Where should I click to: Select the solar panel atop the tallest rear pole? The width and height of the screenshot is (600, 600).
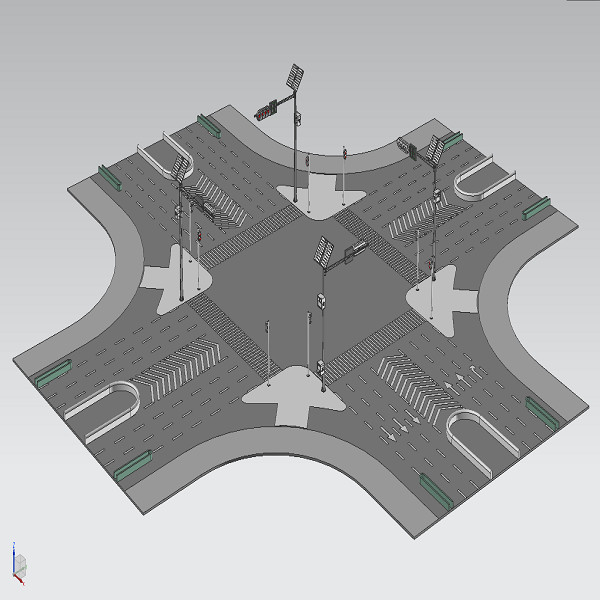[x=296, y=78]
